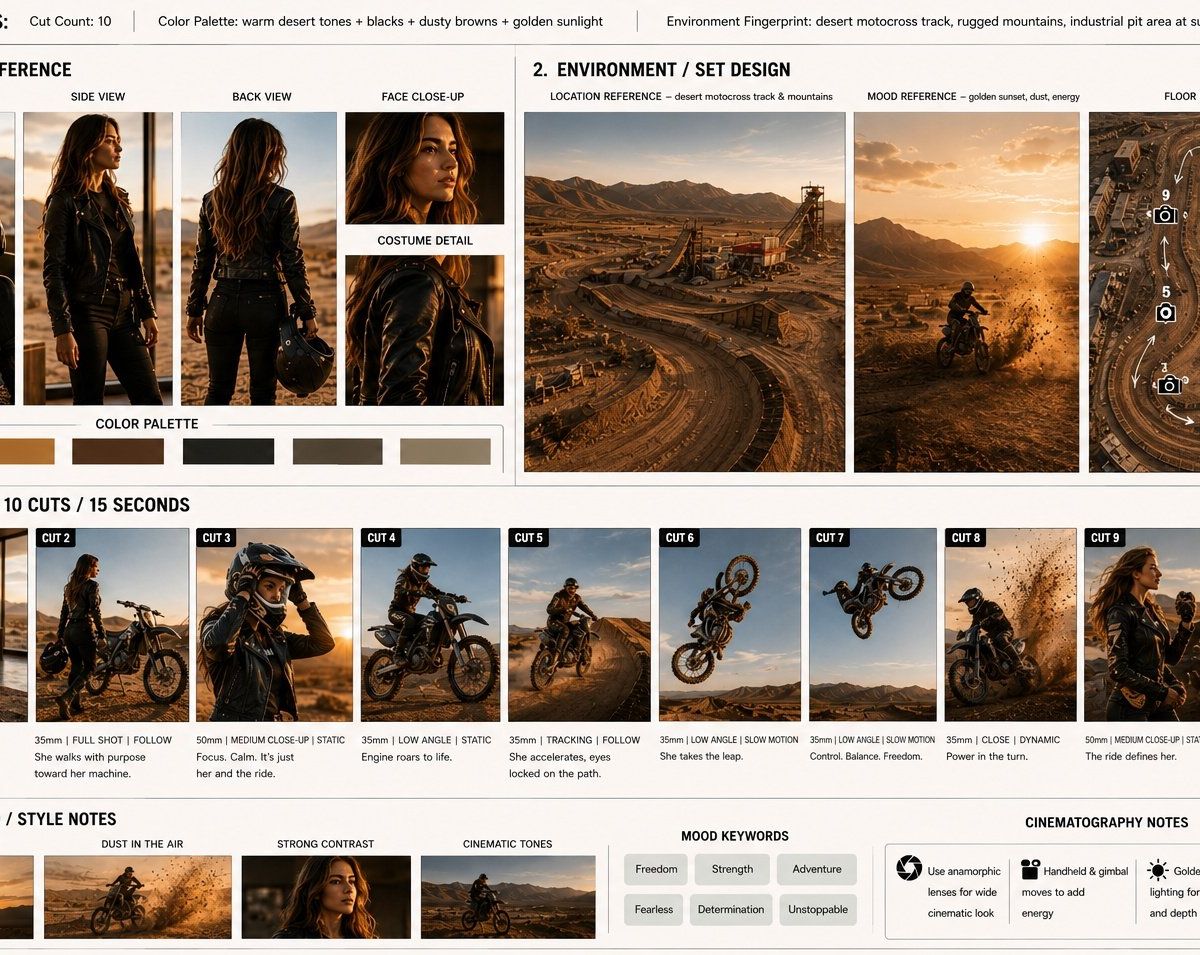Click '35mm | CLOSE | DYNAMIC' spec text
Viewport: 1200px width, 955px height.
coord(1003,740)
